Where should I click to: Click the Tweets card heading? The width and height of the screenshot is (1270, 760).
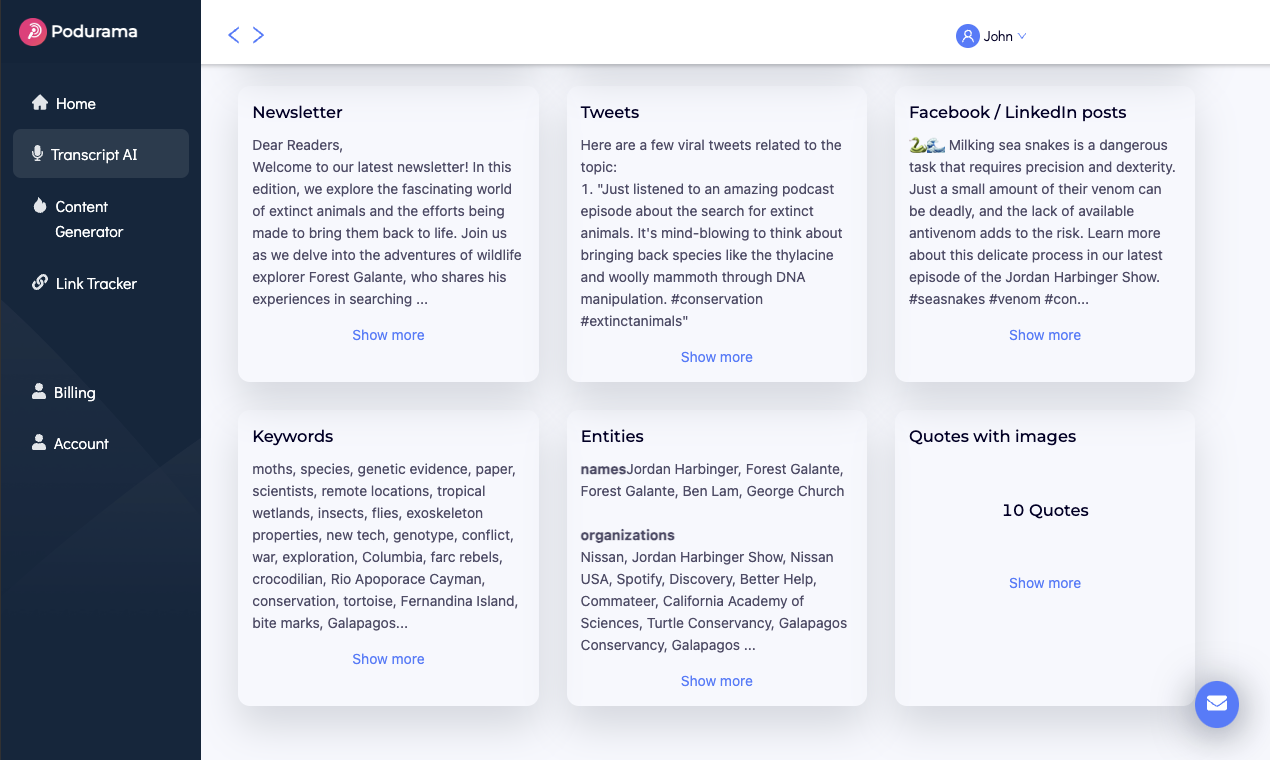click(x=610, y=112)
